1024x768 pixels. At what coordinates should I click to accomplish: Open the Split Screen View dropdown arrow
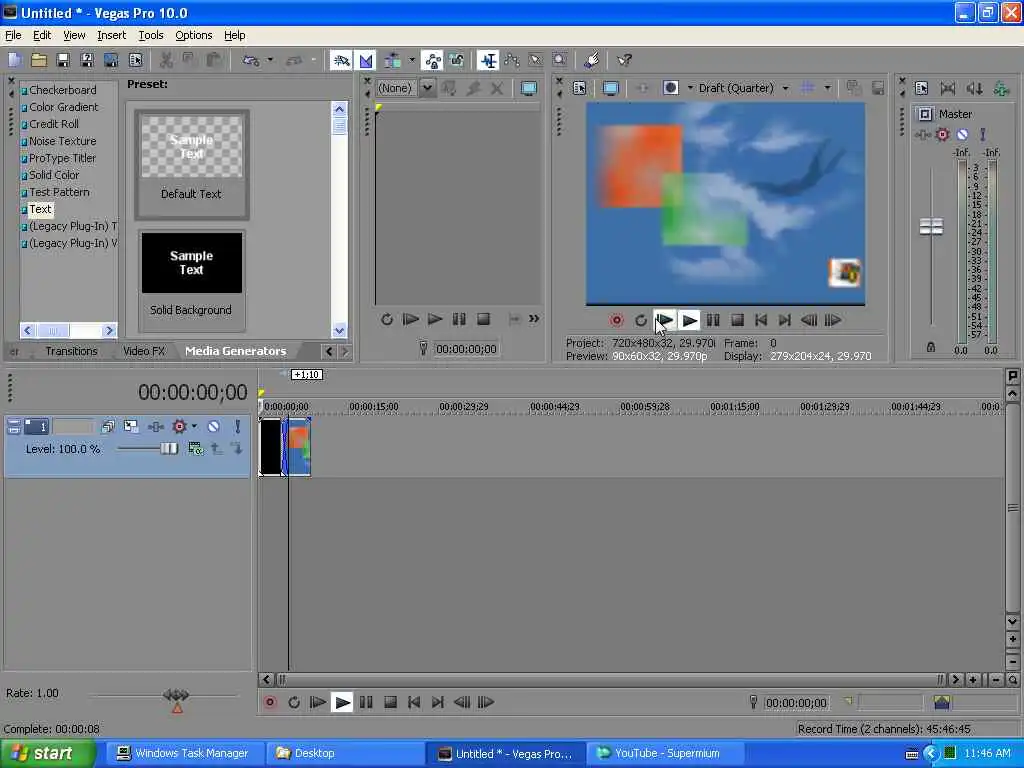pyautogui.click(x=690, y=88)
